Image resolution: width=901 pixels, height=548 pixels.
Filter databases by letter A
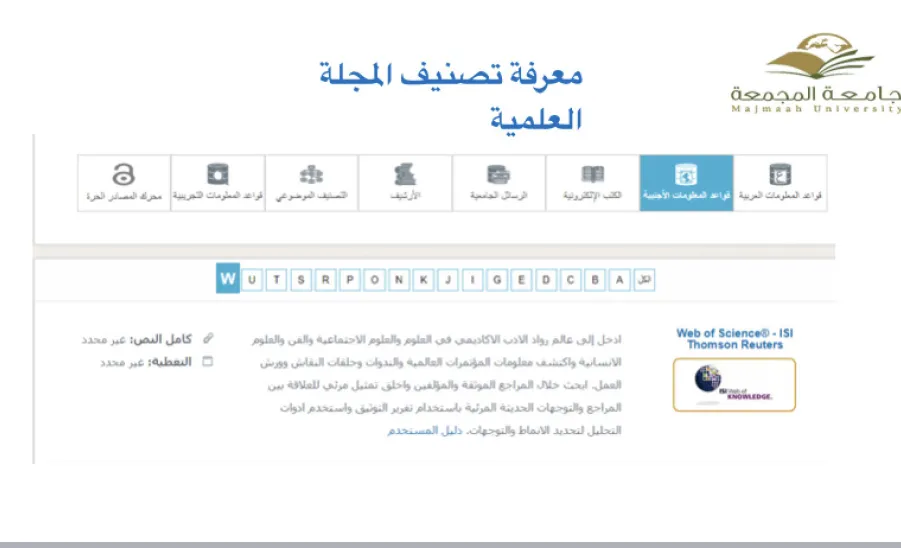click(x=619, y=280)
